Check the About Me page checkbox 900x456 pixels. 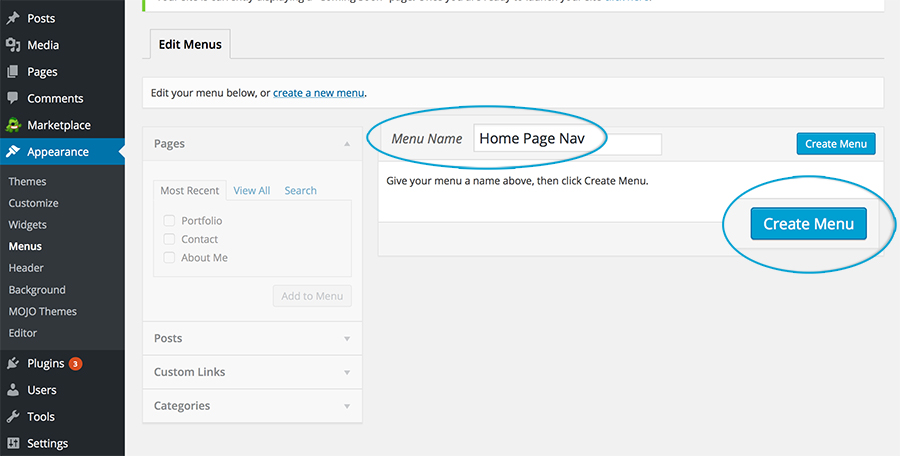169,258
